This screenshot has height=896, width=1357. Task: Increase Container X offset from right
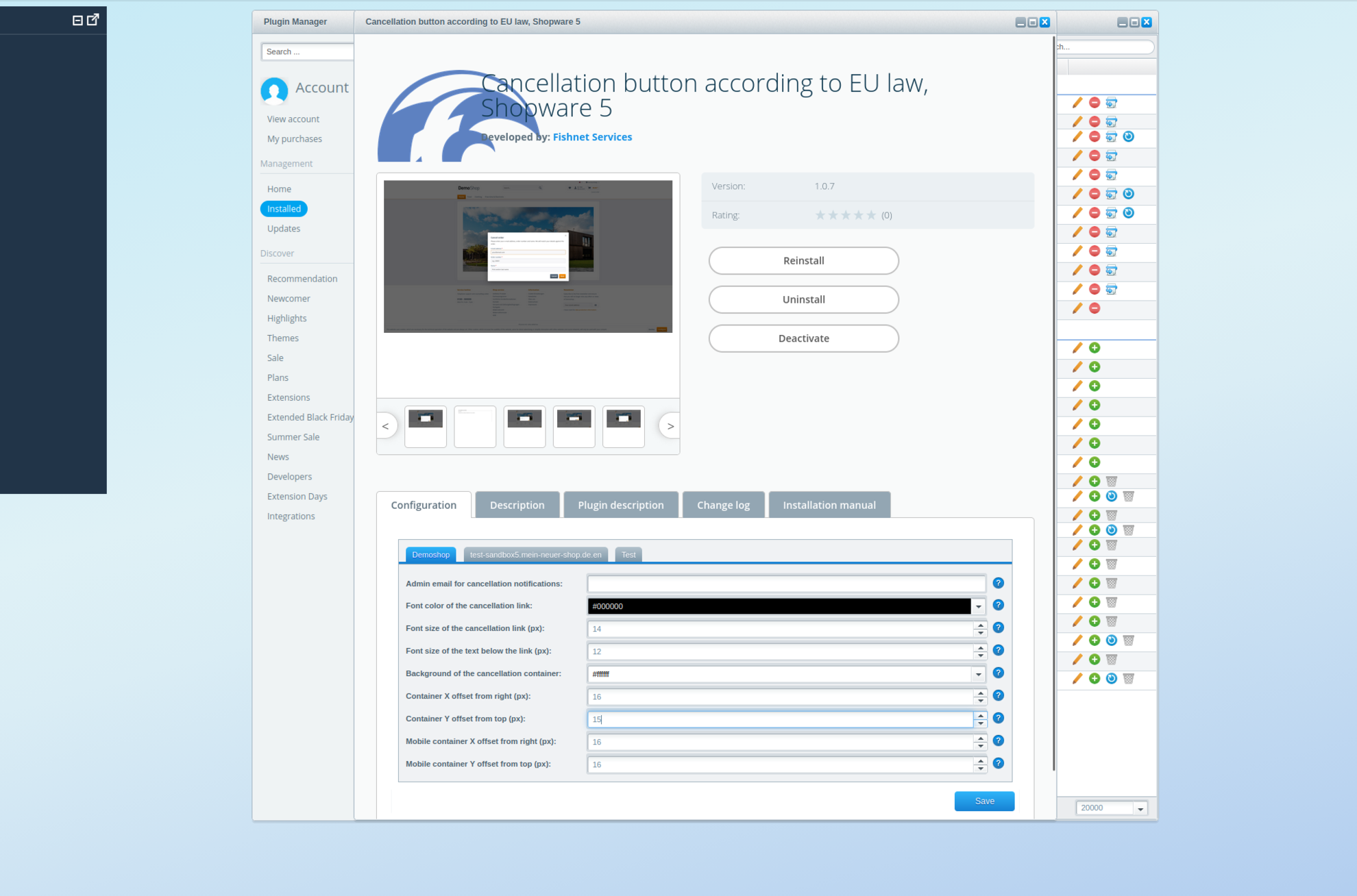pyautogui.click(x=981, y=693)
